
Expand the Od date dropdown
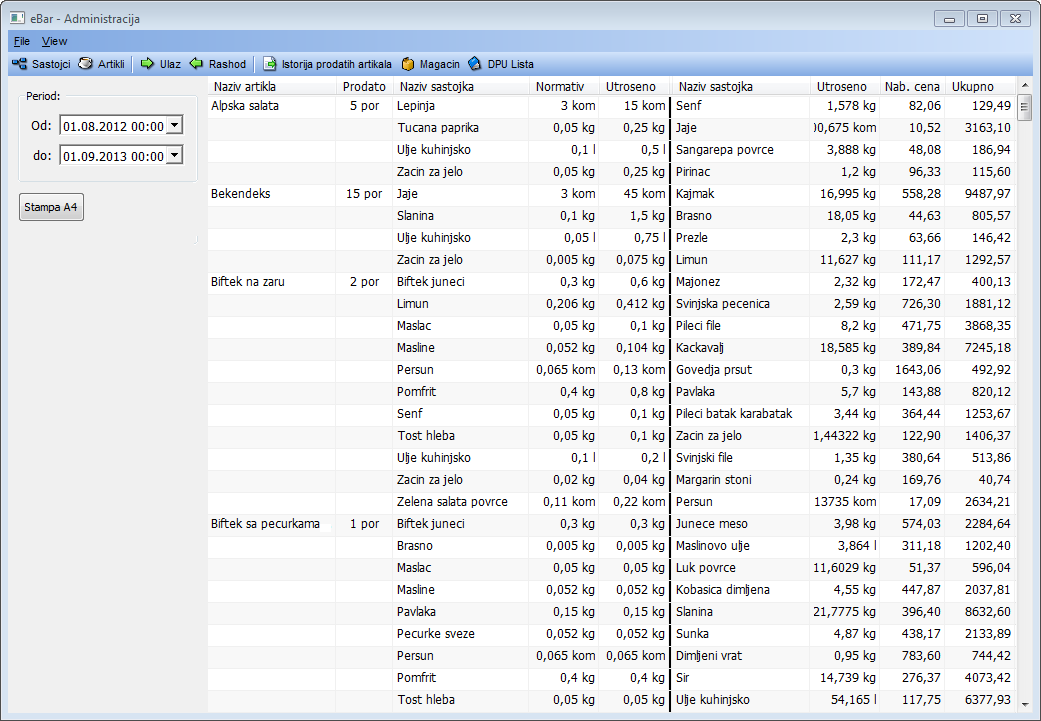click(x=174, y=125)
